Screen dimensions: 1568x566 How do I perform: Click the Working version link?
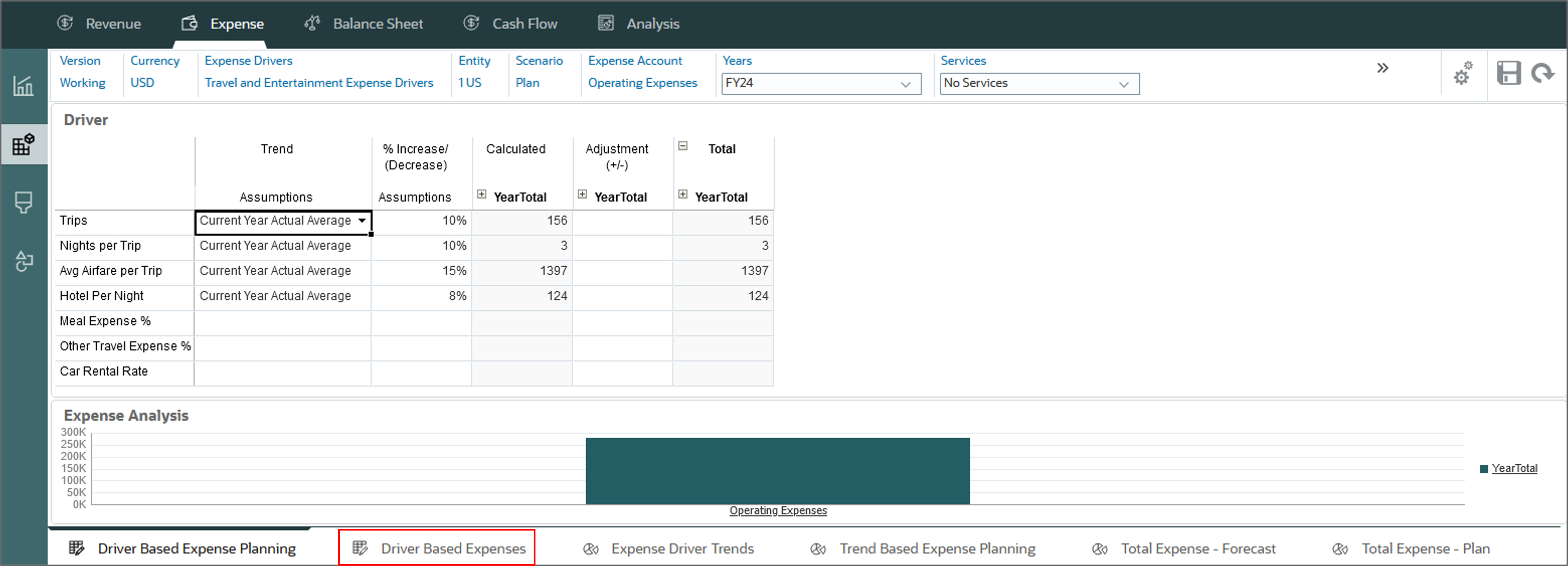(x=82, y=83)
